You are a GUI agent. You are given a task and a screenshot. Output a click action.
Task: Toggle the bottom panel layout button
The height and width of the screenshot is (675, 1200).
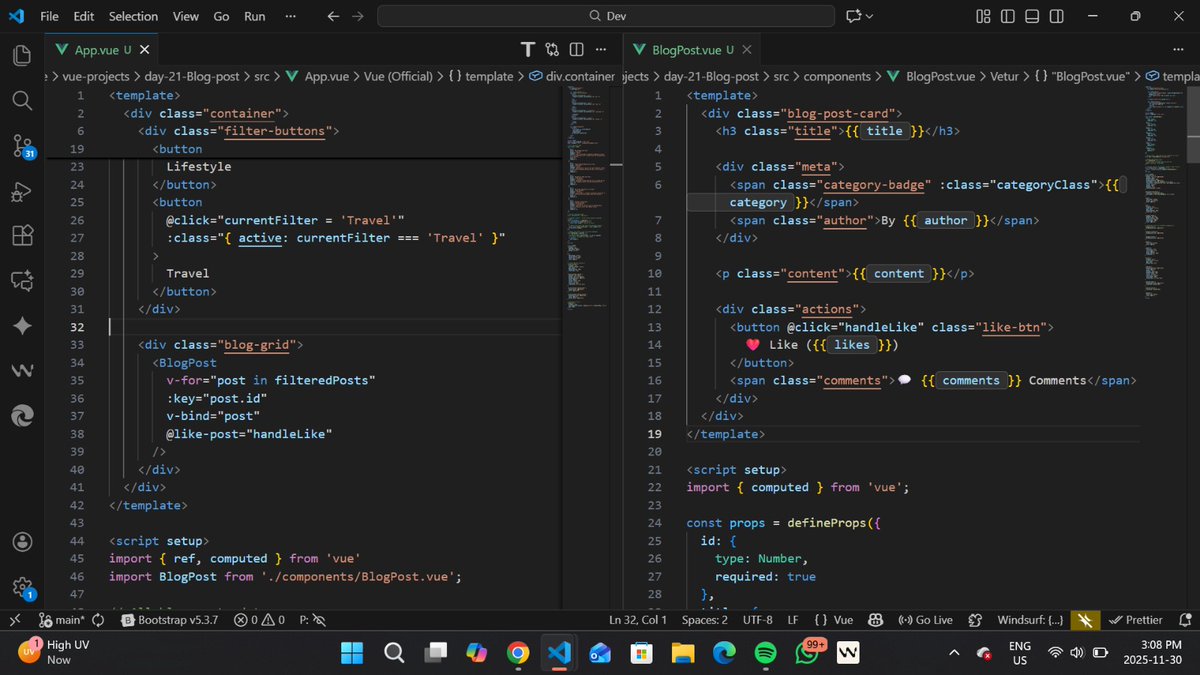pos(1032,16)
